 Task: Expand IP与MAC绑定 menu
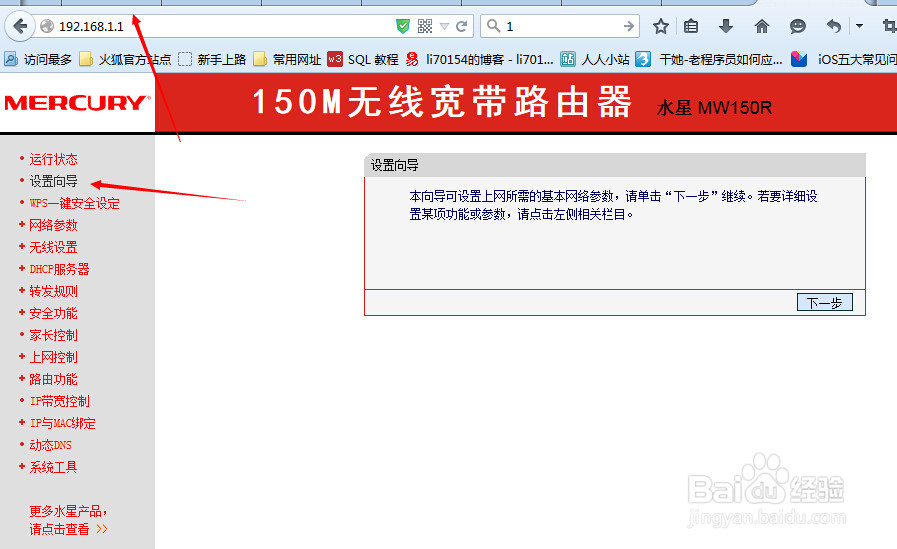click(62, 423)
